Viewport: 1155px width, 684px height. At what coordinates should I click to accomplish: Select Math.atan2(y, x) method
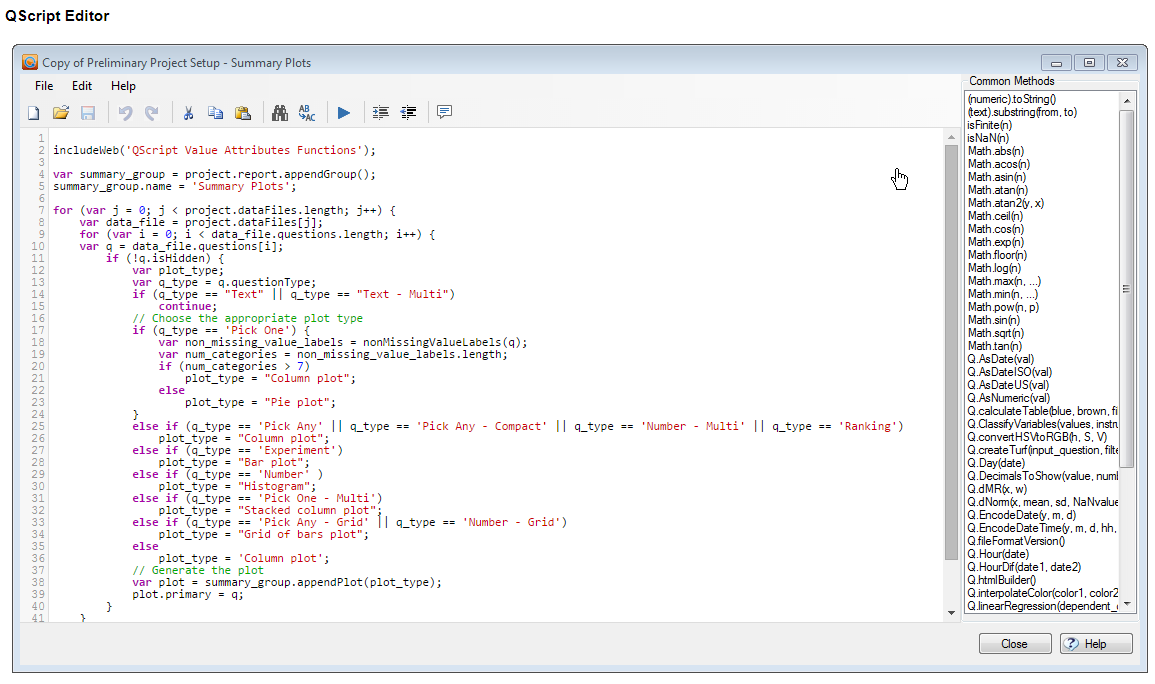(1005, 203)
